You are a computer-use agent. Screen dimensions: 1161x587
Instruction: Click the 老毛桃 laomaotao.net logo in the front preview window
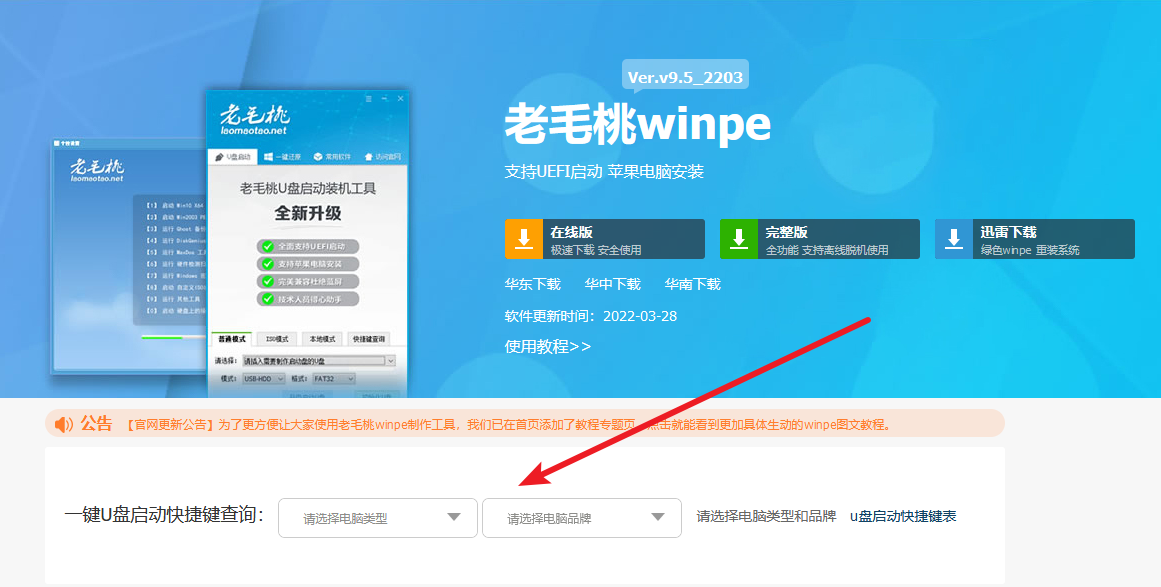[x=255, y=120]
